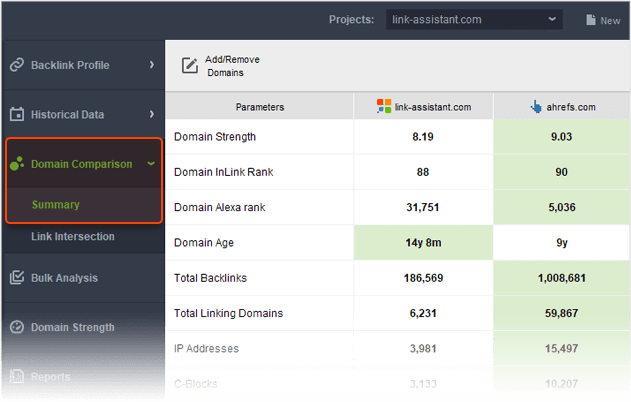
Task: Click the 186,569 total backlinks value
Action: [423, 278]
